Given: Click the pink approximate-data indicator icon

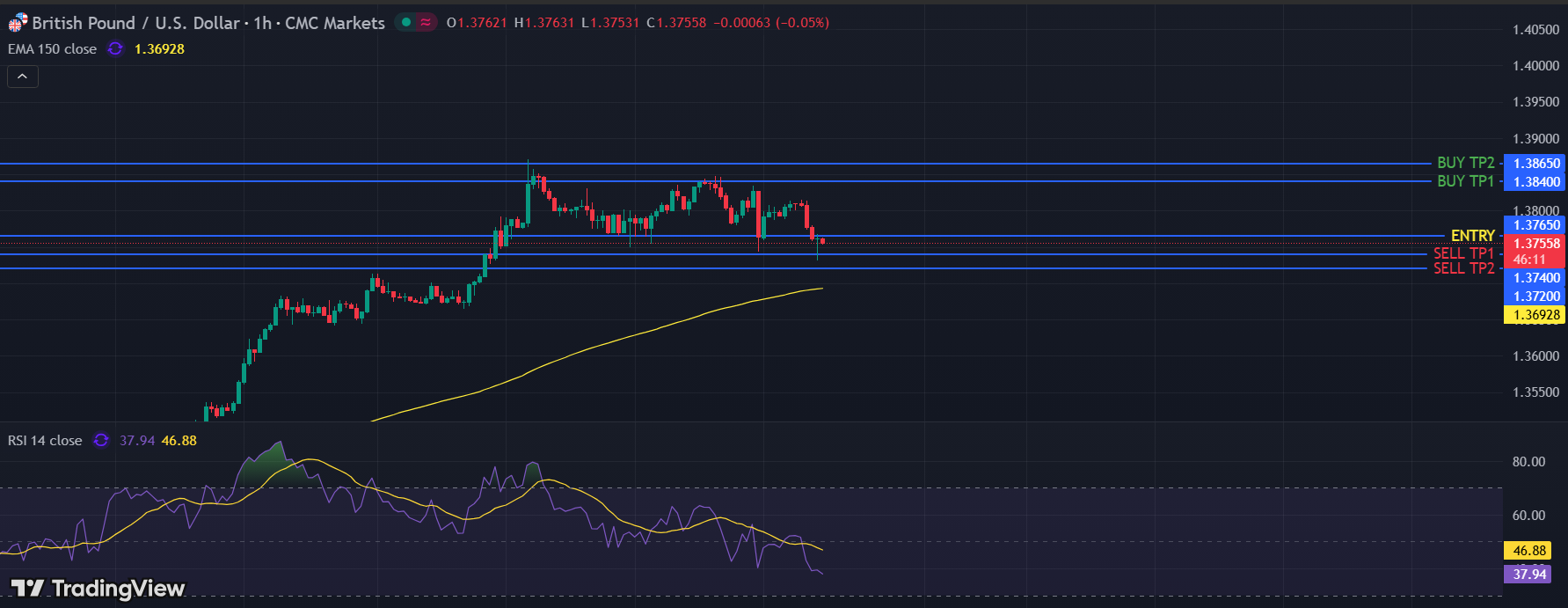Looking at the screenshot, I should [x=426, y=22].
